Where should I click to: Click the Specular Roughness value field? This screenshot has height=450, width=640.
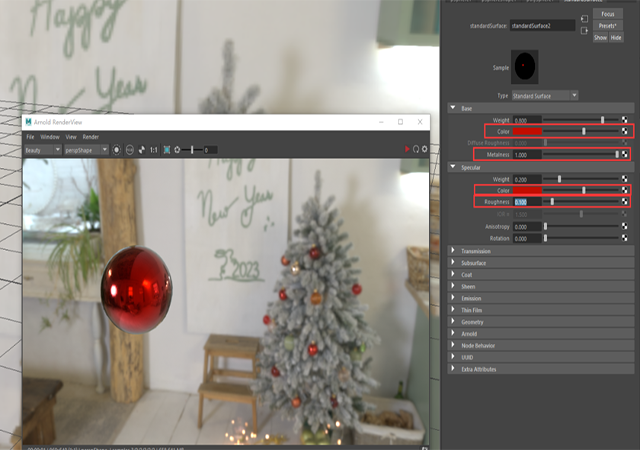[527, 202]
